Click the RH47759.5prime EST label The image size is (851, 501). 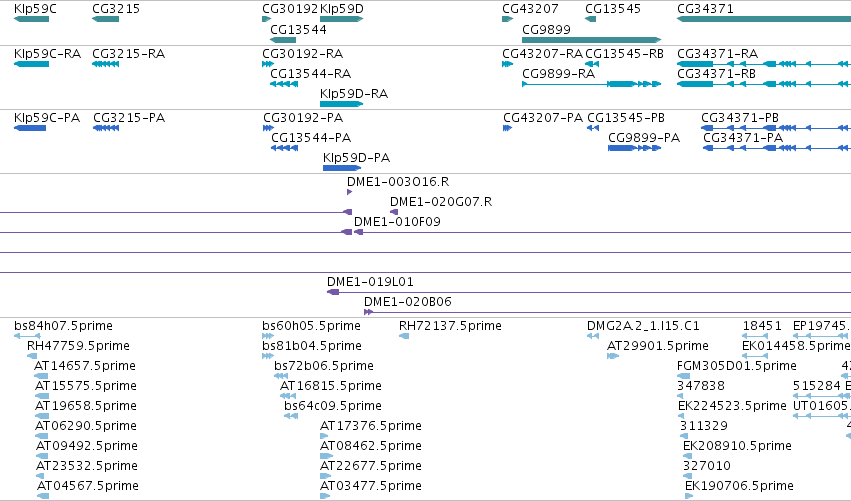(78, 346)
